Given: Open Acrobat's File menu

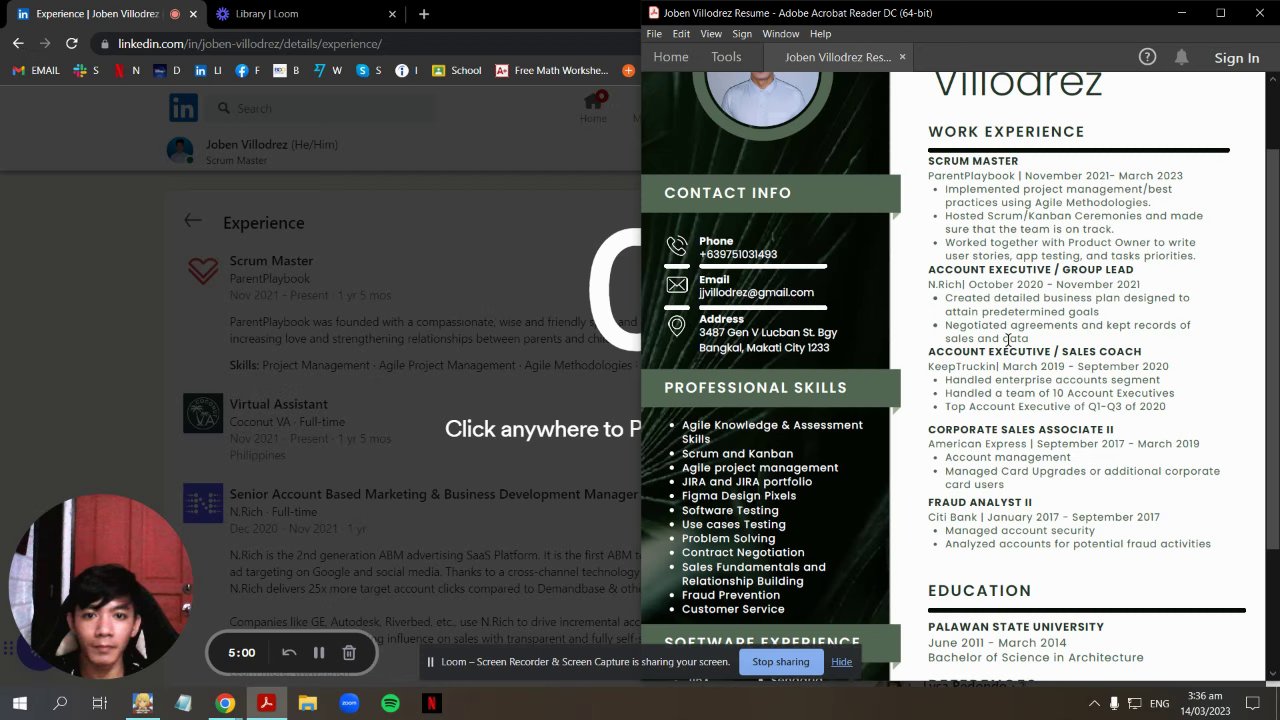Looking at the screenshot, I should (654, 34).
